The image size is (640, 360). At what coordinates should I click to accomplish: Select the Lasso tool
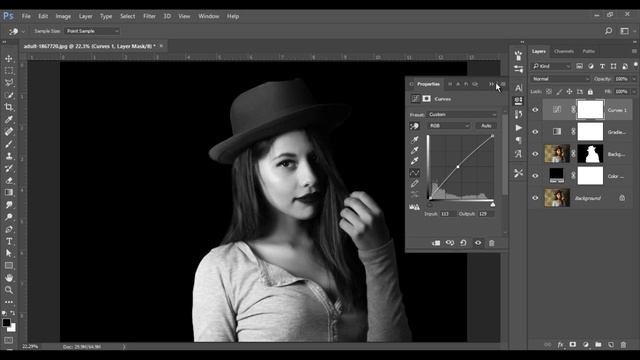point(9,83)
